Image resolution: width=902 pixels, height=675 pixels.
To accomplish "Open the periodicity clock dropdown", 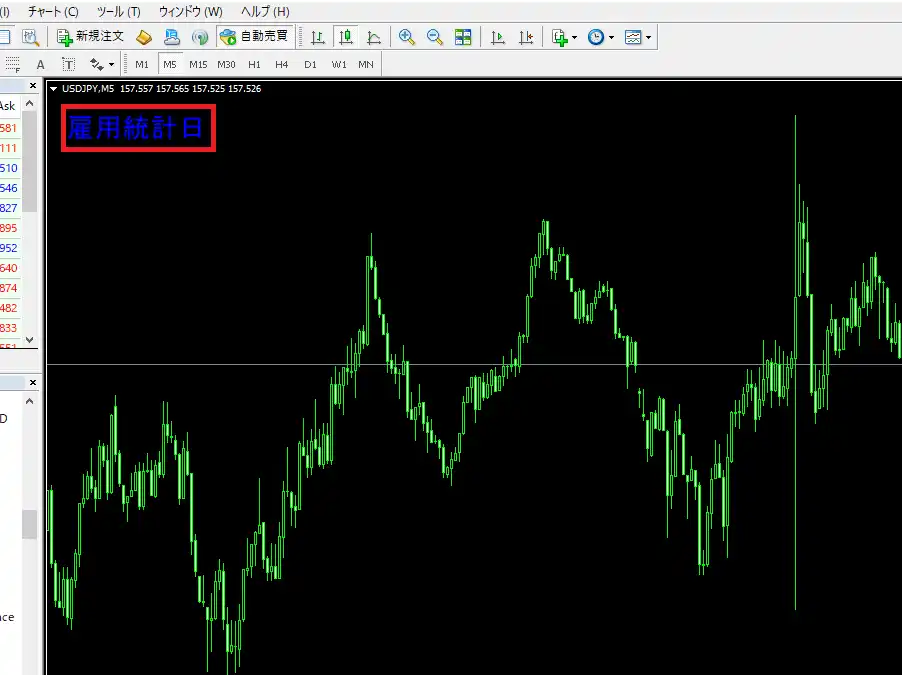I will pyautogui.click(x=600, y=37).
